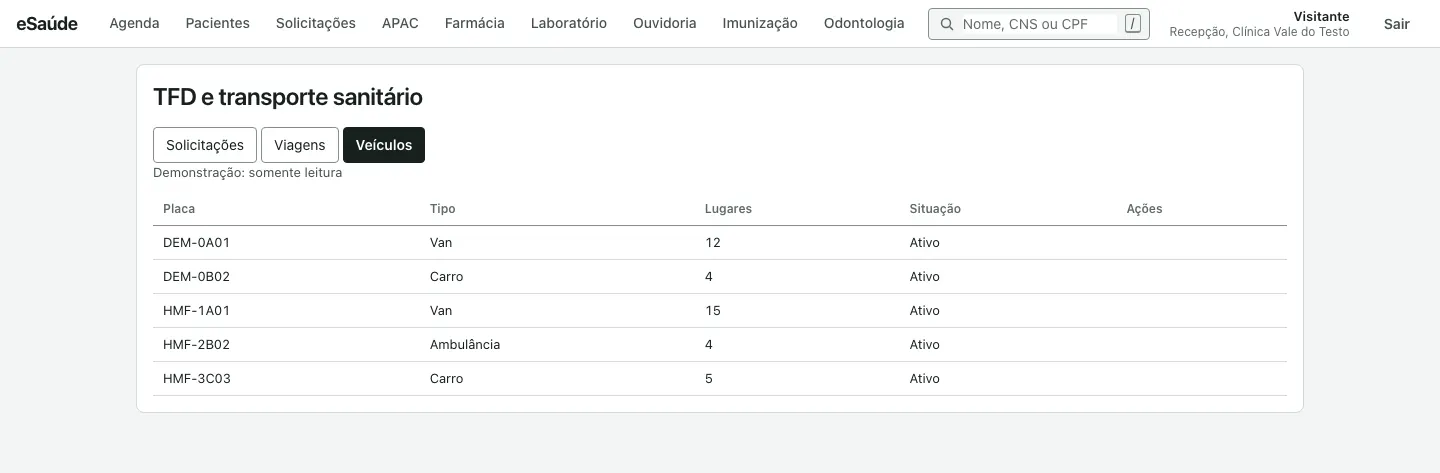1440x473 pixels.
Task: Switch to the Viagens tab
Action: [300, 145]
